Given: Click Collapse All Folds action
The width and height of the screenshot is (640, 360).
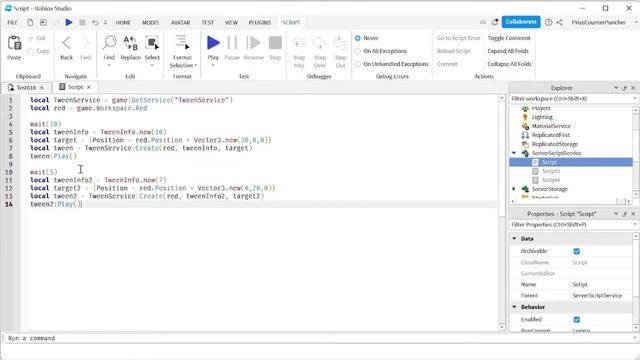Looking at the screenshot, I should click(509, 64).
